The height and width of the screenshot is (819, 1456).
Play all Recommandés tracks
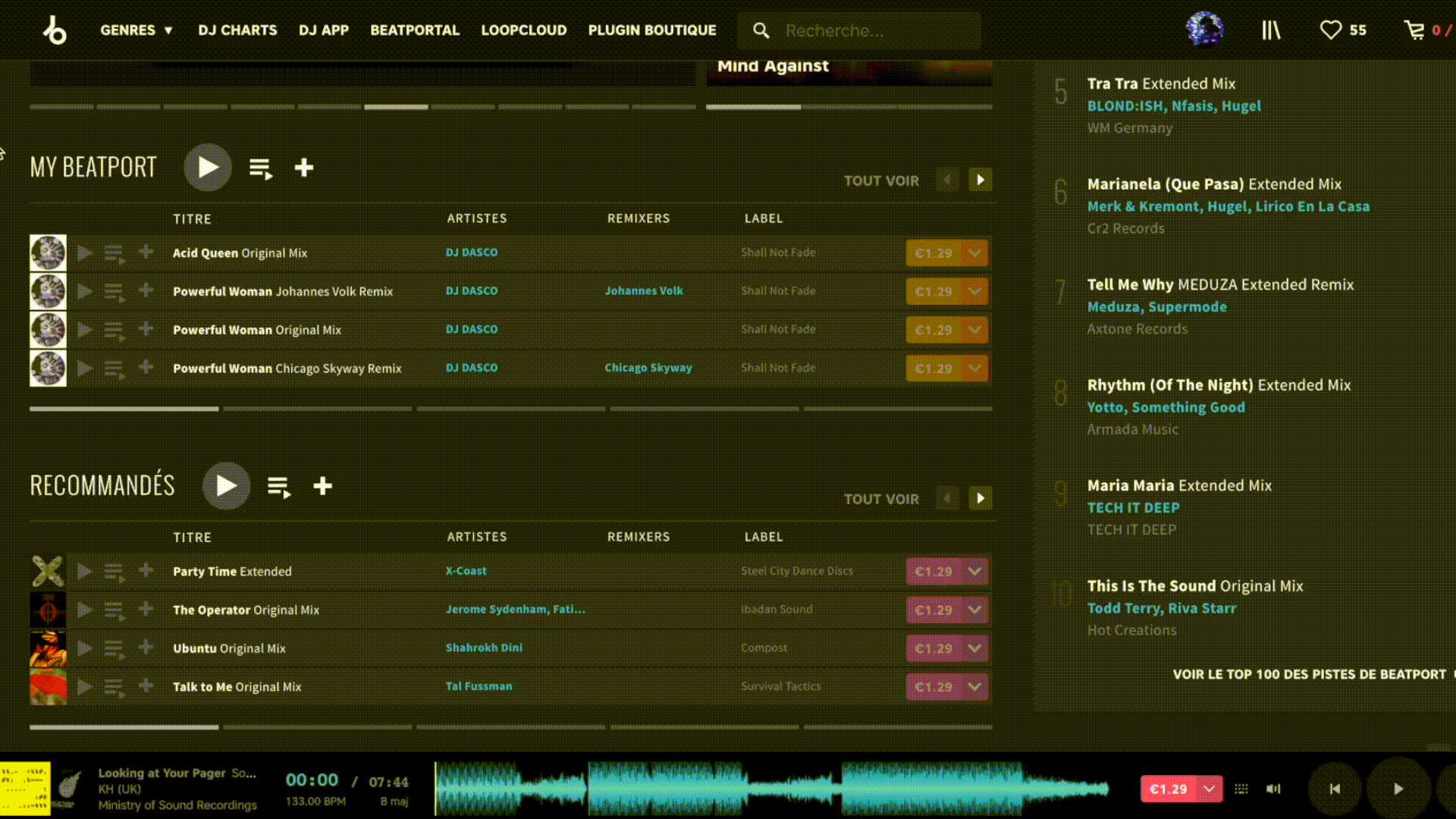[x=226, y=485]
